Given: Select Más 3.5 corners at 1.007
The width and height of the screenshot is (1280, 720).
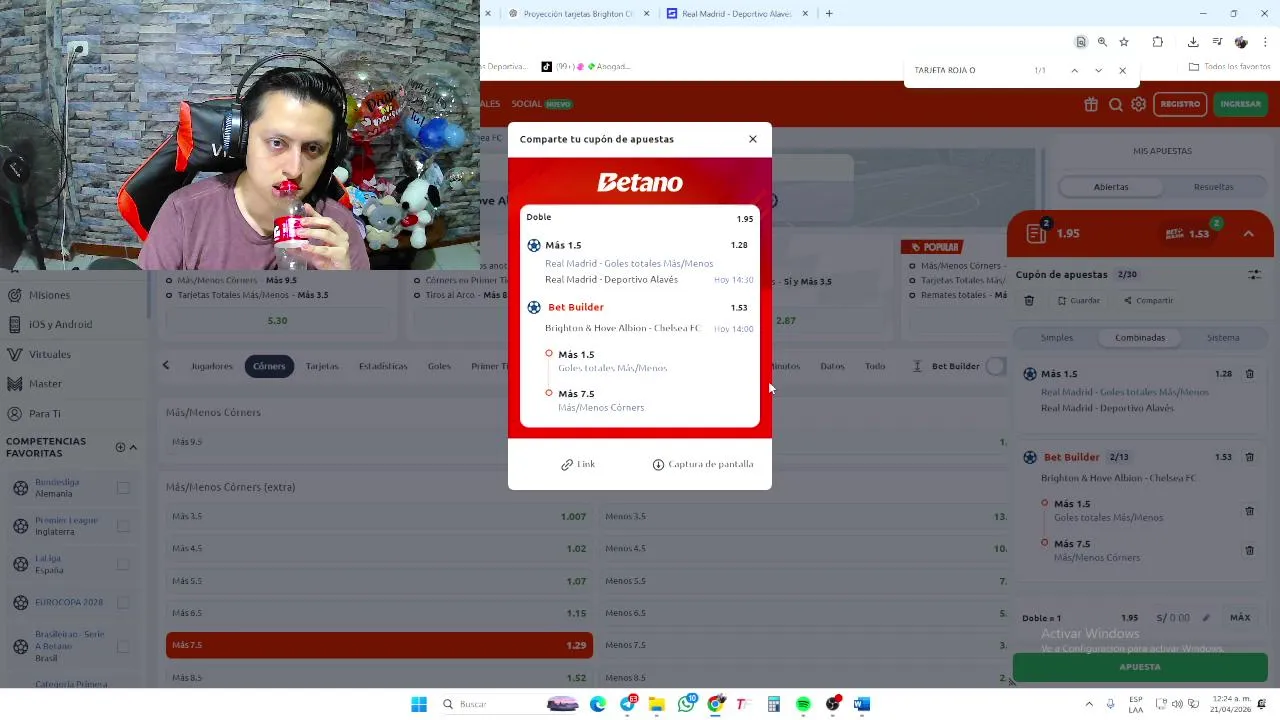Looking at the screenshot, I should [379, 517].
